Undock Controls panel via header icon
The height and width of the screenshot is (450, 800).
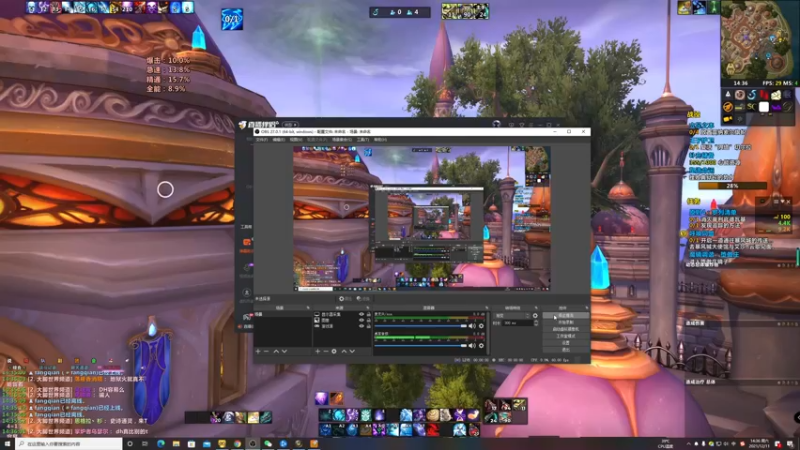(587, 308)
